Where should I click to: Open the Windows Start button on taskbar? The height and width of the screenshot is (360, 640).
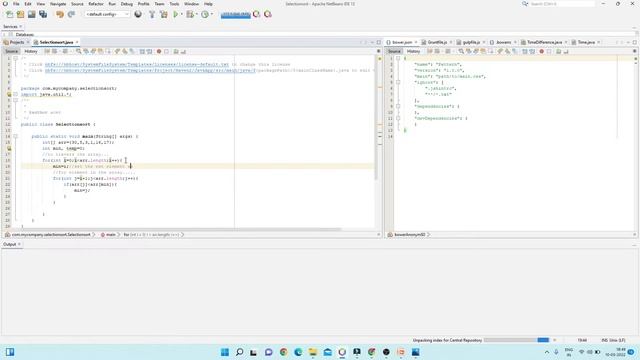pos(224,352)
